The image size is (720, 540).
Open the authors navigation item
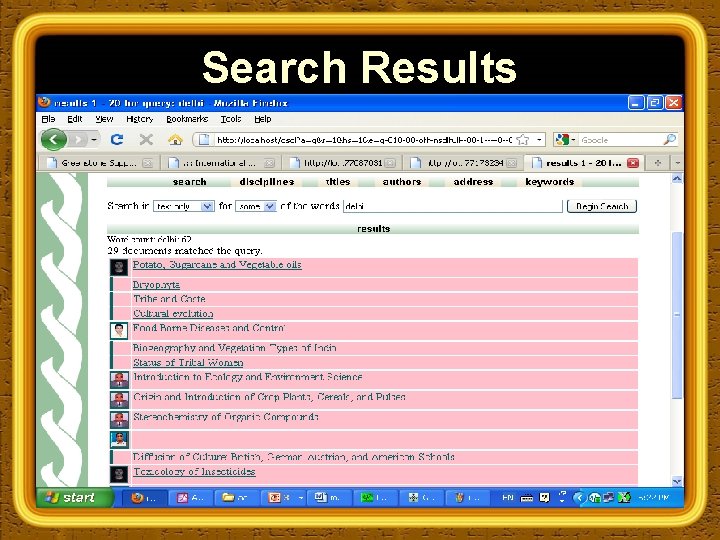pos(402,182)
